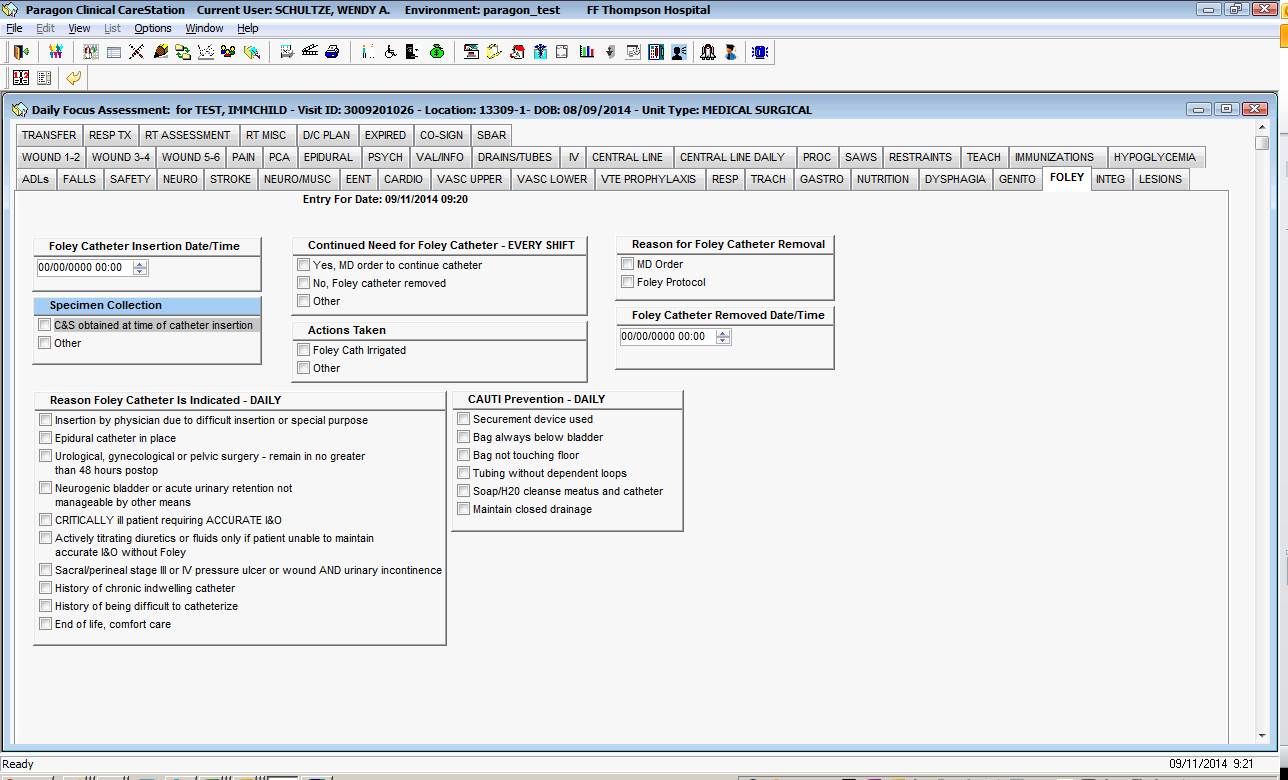This screenshot has height=780, width=1288.
Task: Click the printer toolbar icon
Action: tap(332, 52)
